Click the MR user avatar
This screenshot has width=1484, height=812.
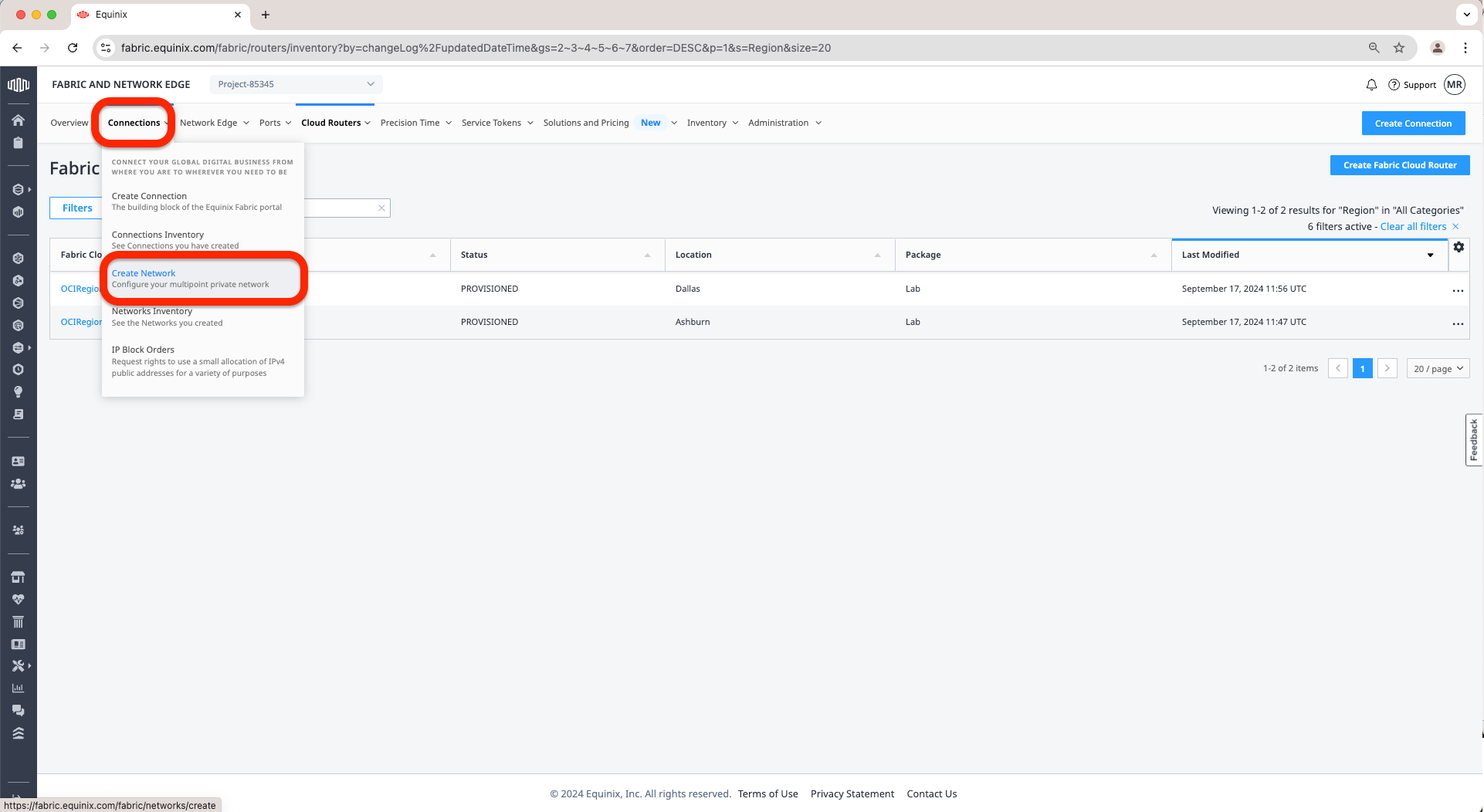pyautogui.click(x=1455, y=85)
